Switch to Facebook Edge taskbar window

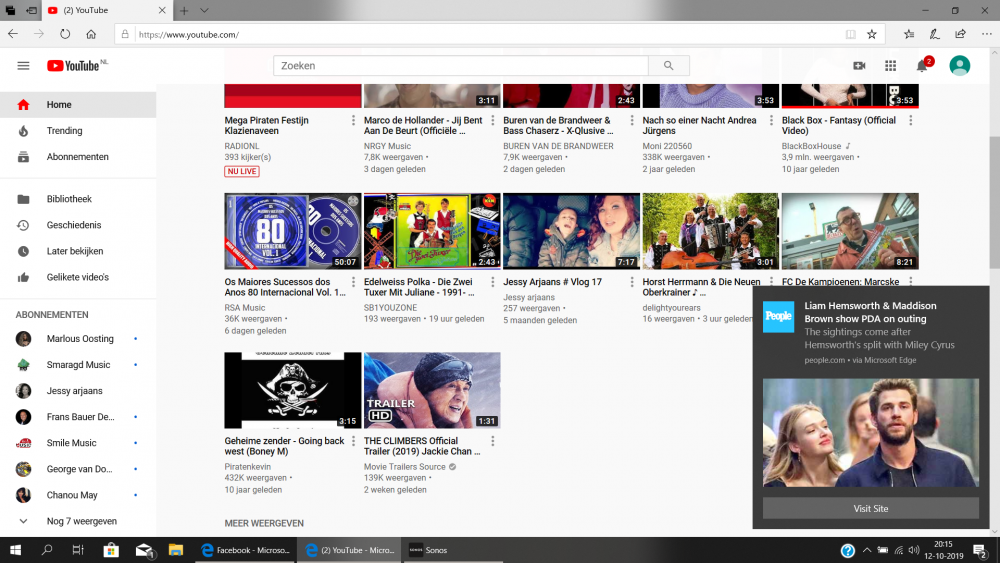click(246, 550)
